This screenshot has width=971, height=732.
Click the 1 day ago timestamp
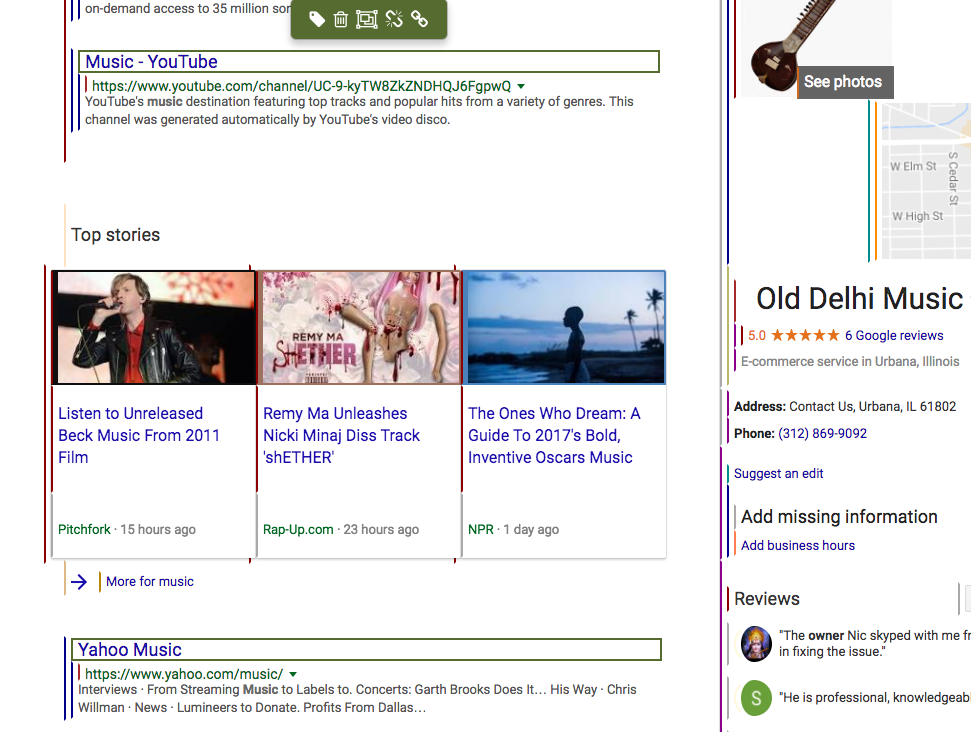(531, 529)
